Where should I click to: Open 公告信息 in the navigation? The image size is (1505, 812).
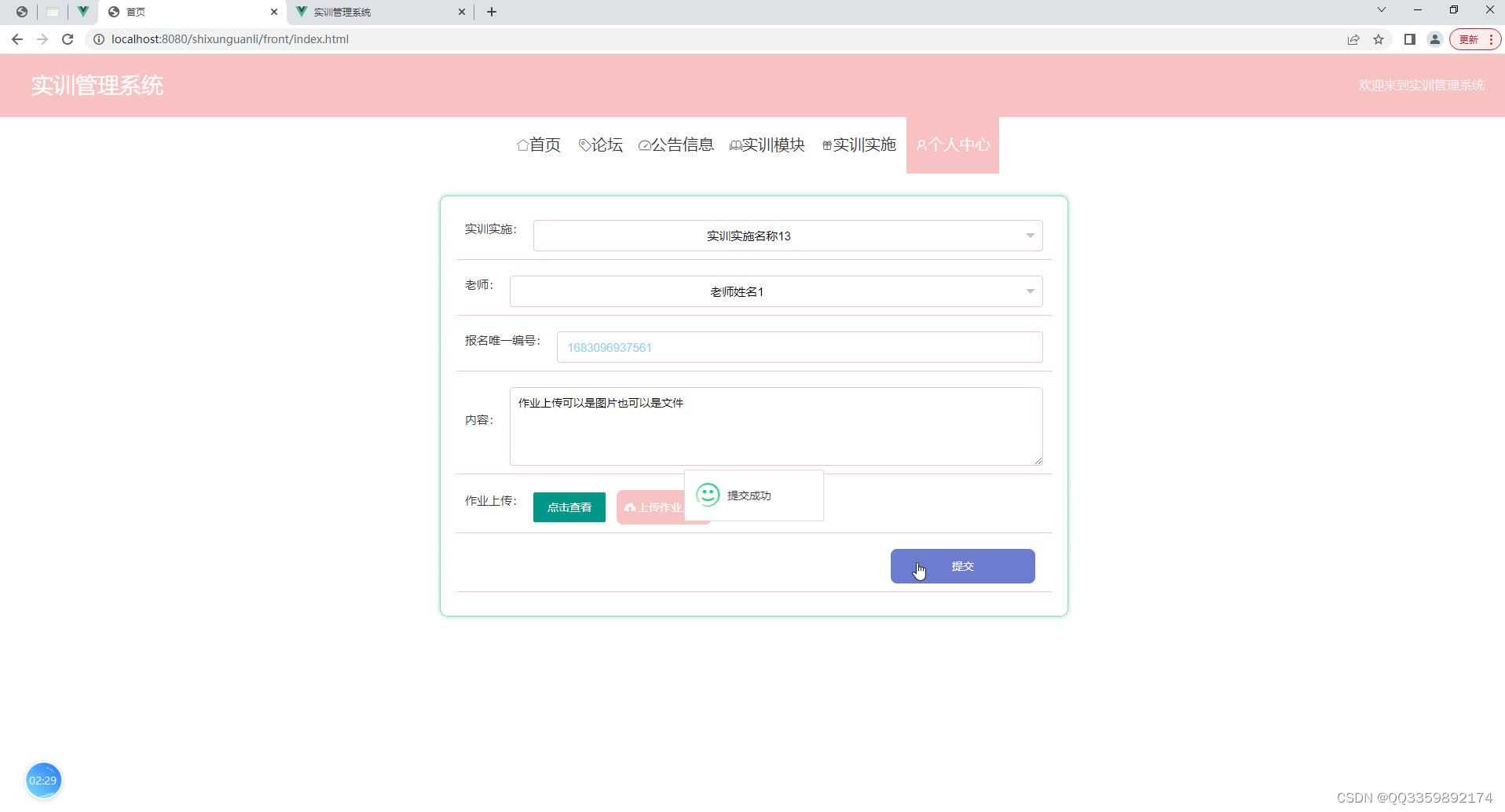click(676, 145)
